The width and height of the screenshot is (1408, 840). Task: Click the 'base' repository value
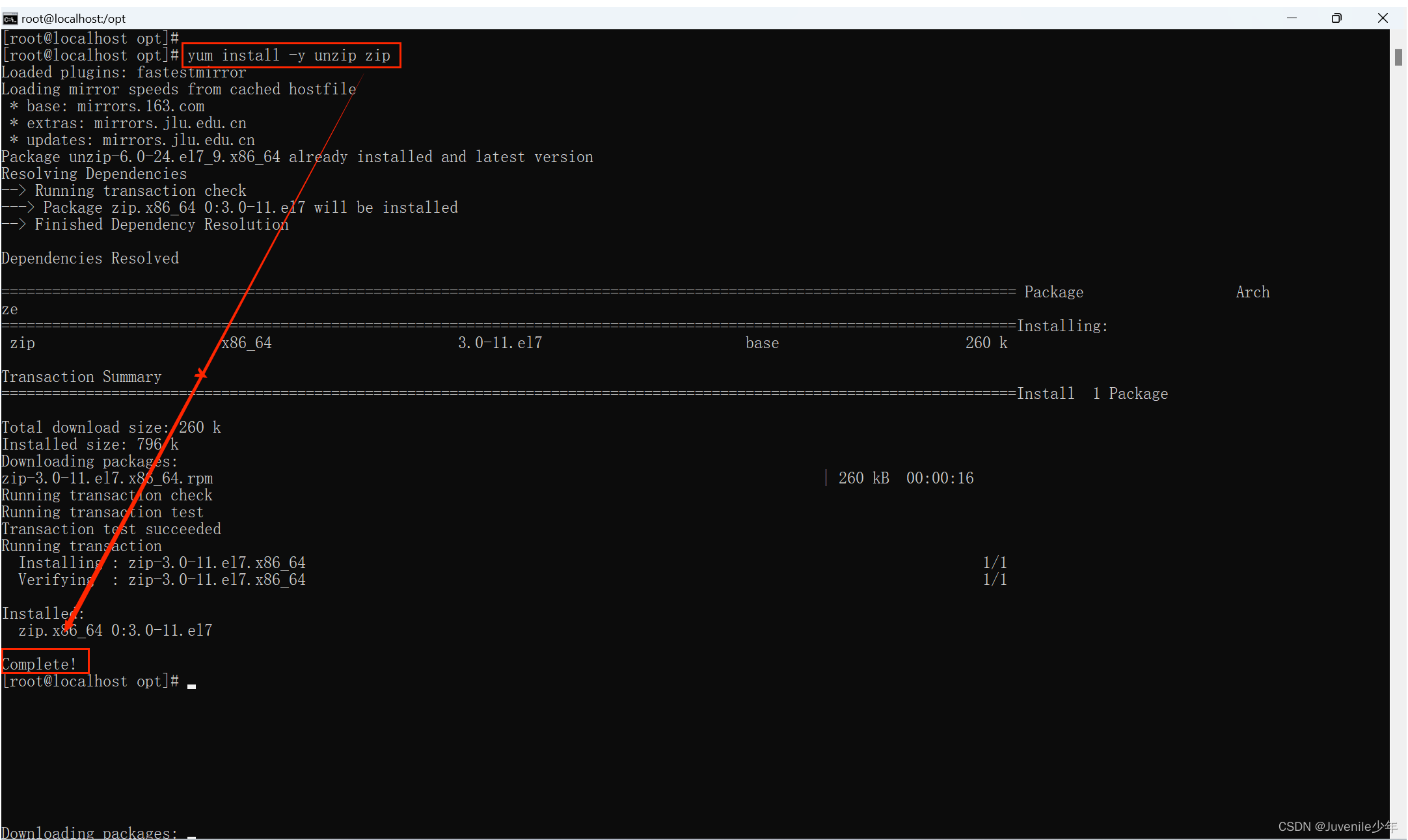(x=762, y=343)
